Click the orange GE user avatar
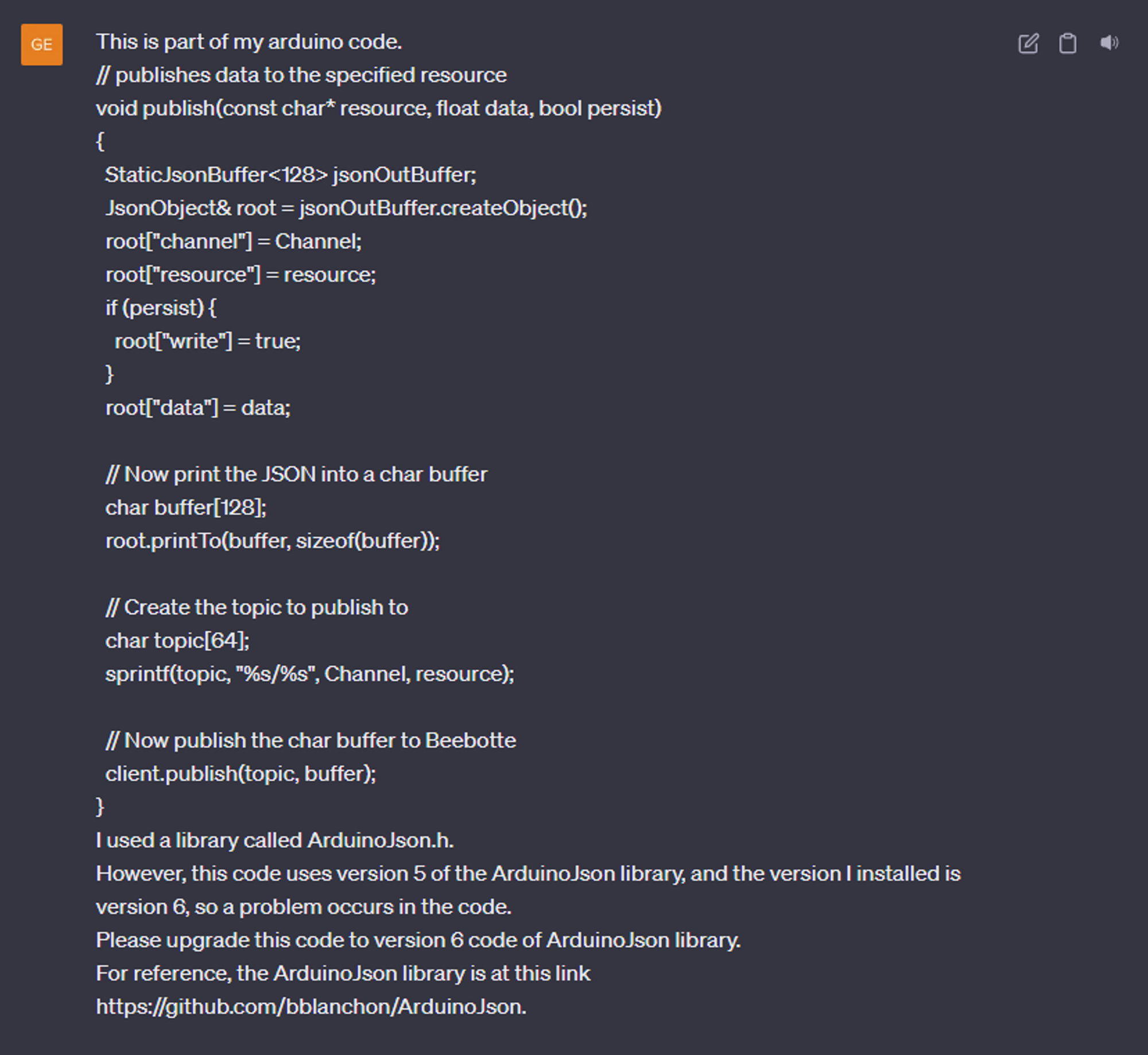 (x=42, y=45)
